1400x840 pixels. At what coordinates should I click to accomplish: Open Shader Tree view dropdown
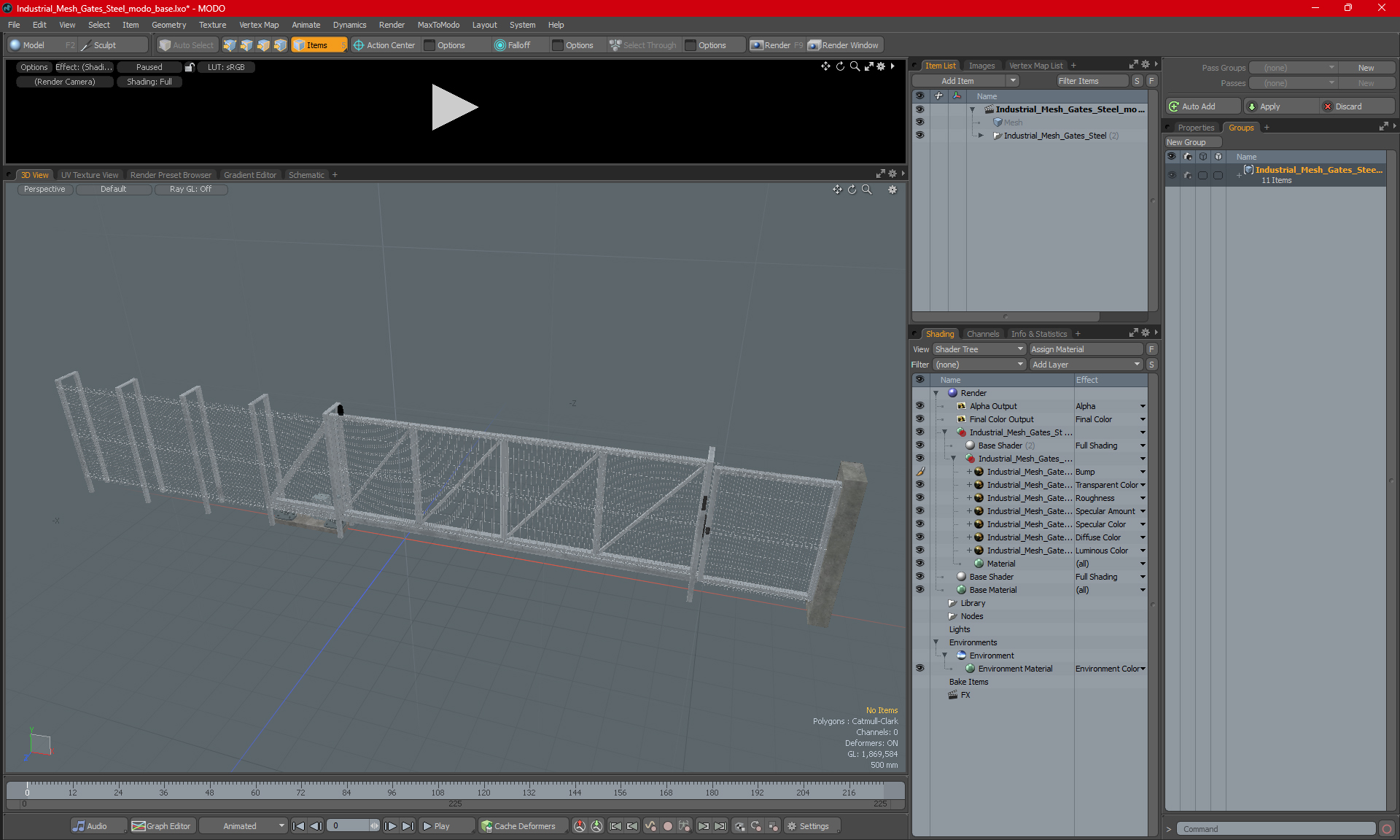pyautogui.click(x=979, y=349)
